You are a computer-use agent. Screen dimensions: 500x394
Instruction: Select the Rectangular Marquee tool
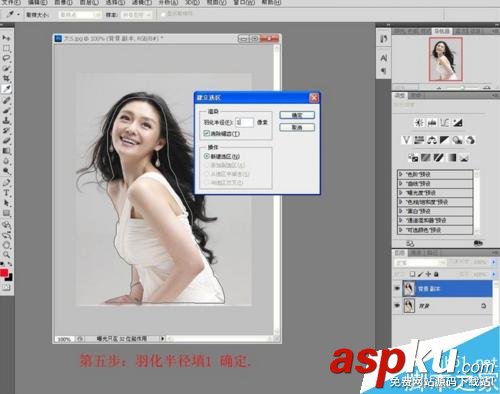click(x=6, y=48)
